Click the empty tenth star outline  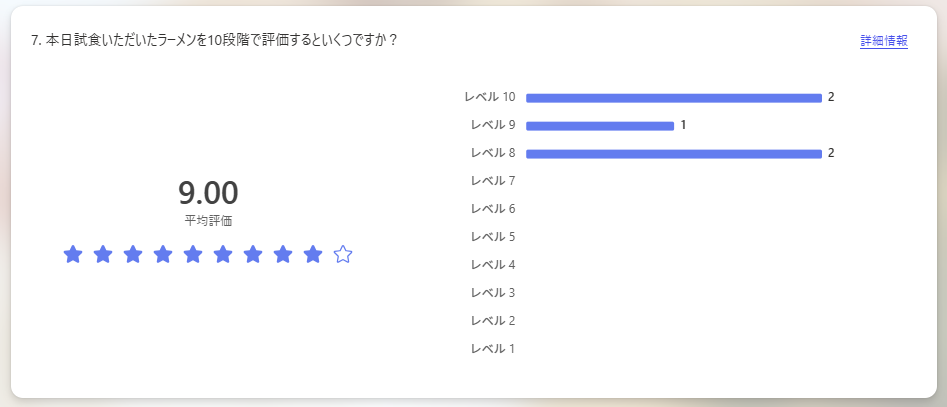pyautogui.click(x=342, y=254)
